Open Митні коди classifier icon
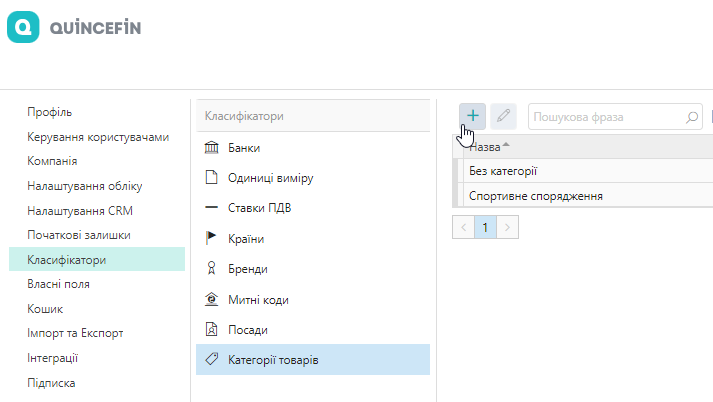 point(211,299)
